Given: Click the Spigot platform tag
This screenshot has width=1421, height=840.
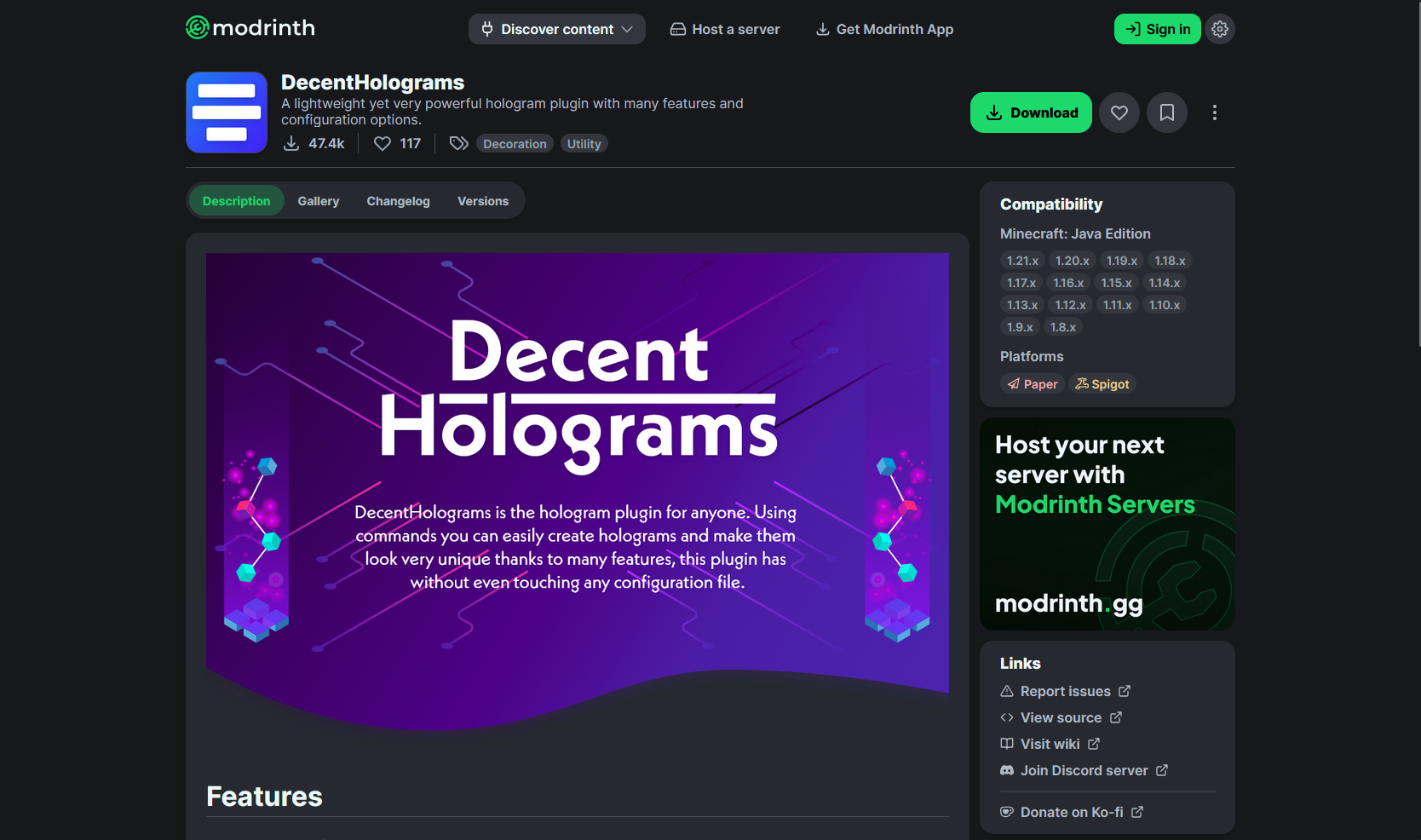Looking at the screenshot, I should tap(1102, 384).
